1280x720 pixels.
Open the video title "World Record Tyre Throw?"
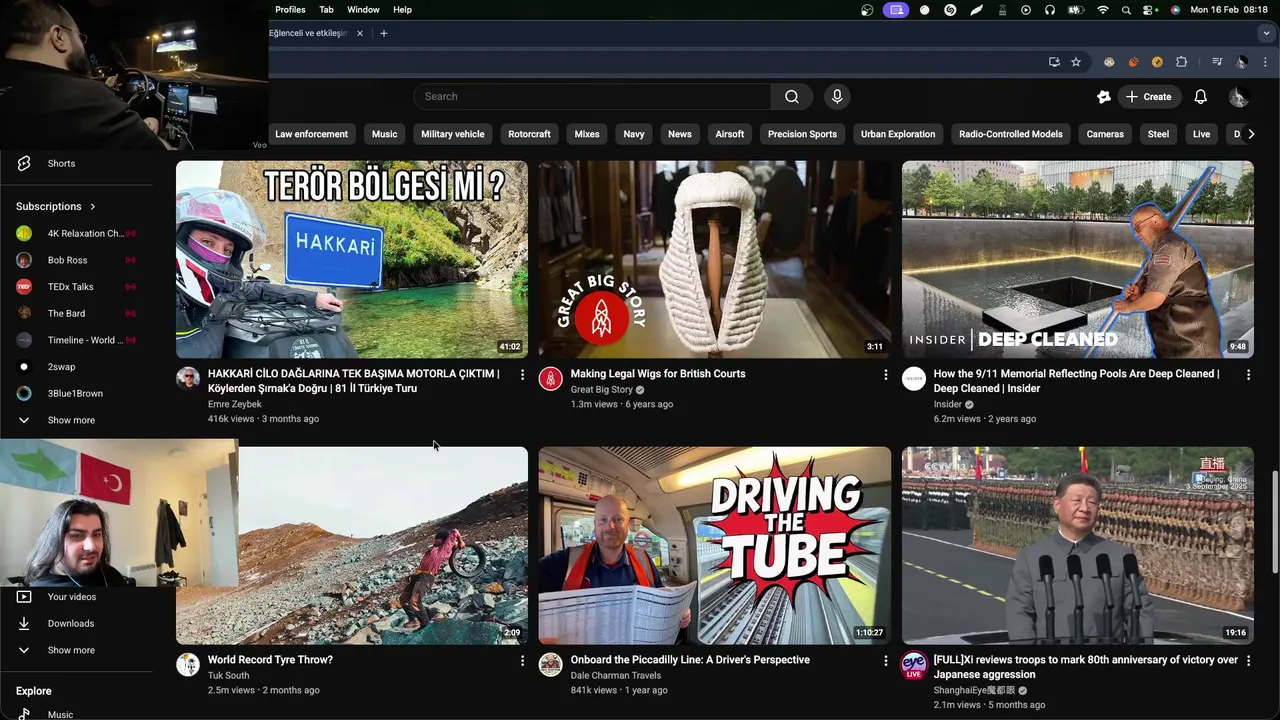(x=270, y=660)
